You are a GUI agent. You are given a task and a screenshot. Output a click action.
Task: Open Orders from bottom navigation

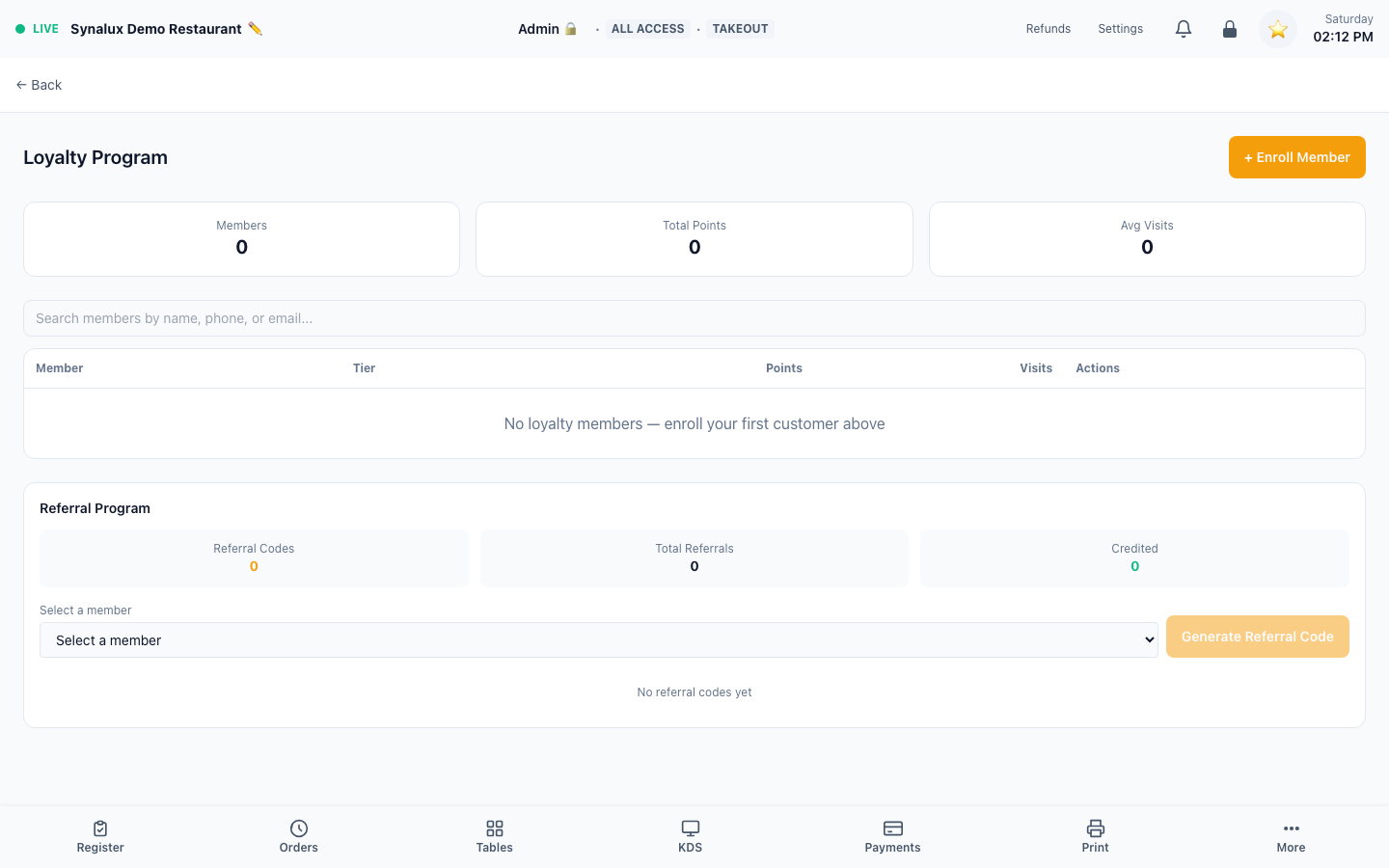click(299, 837)
